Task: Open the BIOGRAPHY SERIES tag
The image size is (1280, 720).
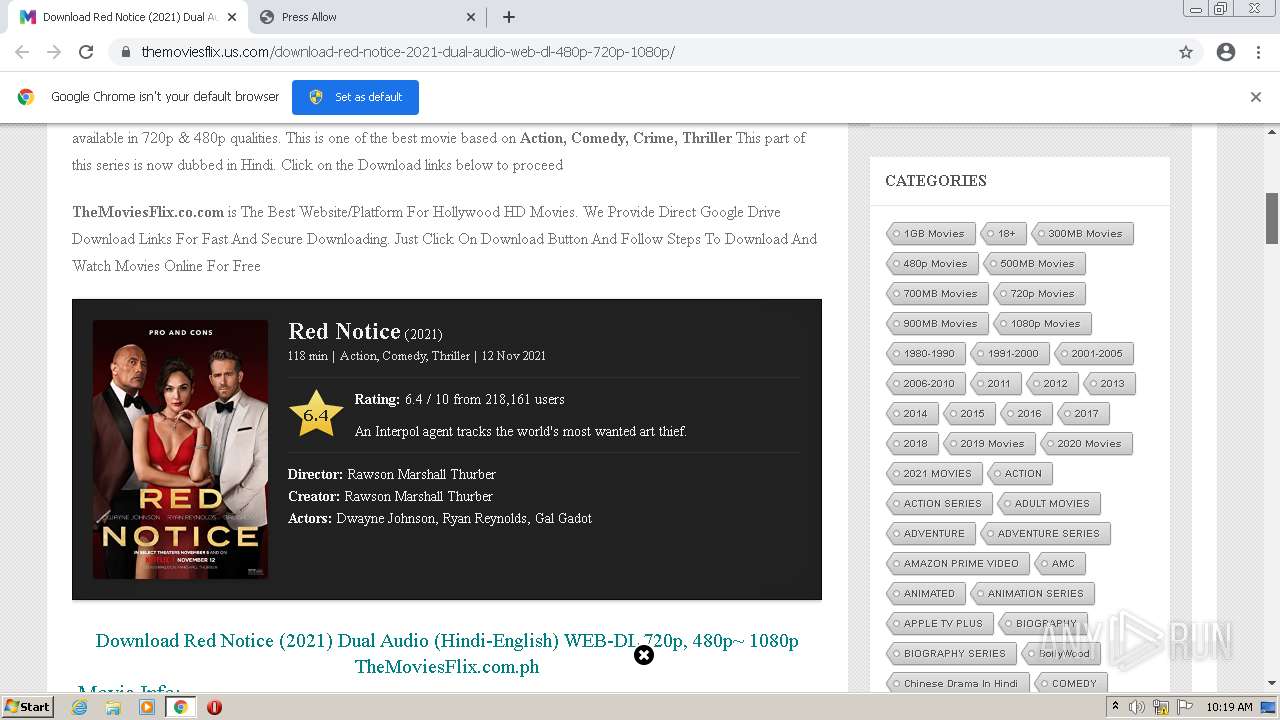Action: point(952,654)
